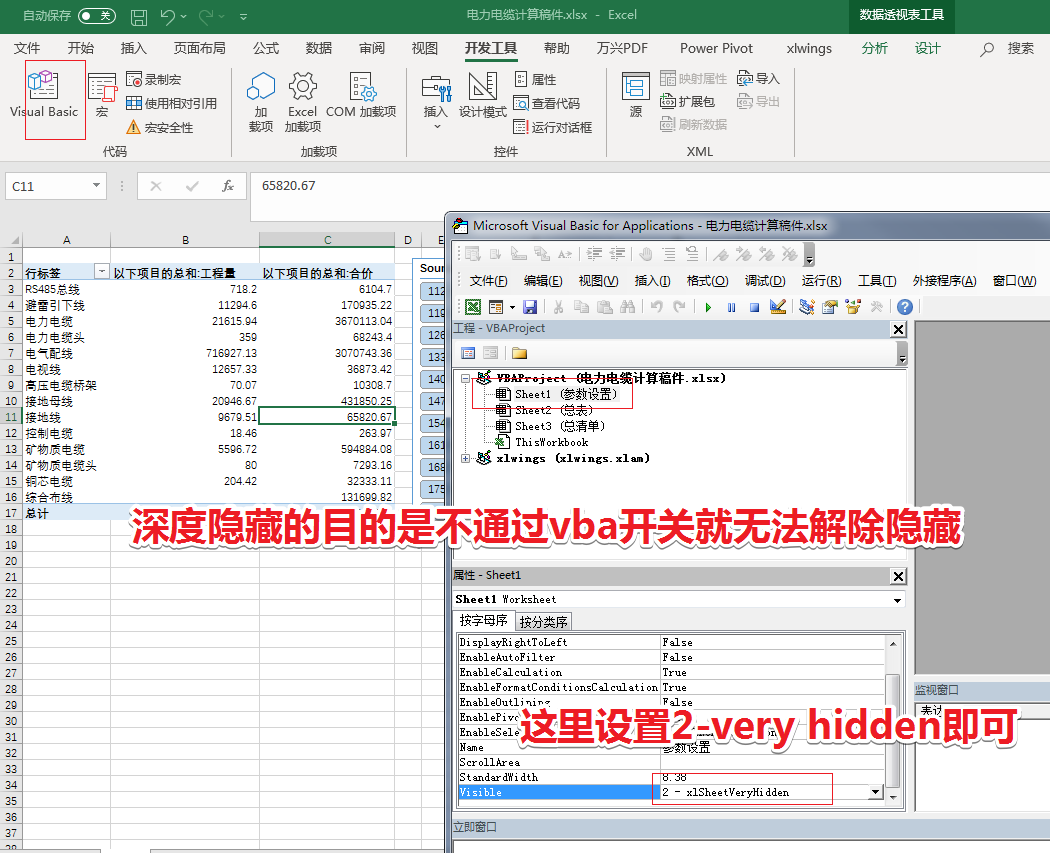Open the 加载项 add-ins hexagon button

[x=260, y=102]
